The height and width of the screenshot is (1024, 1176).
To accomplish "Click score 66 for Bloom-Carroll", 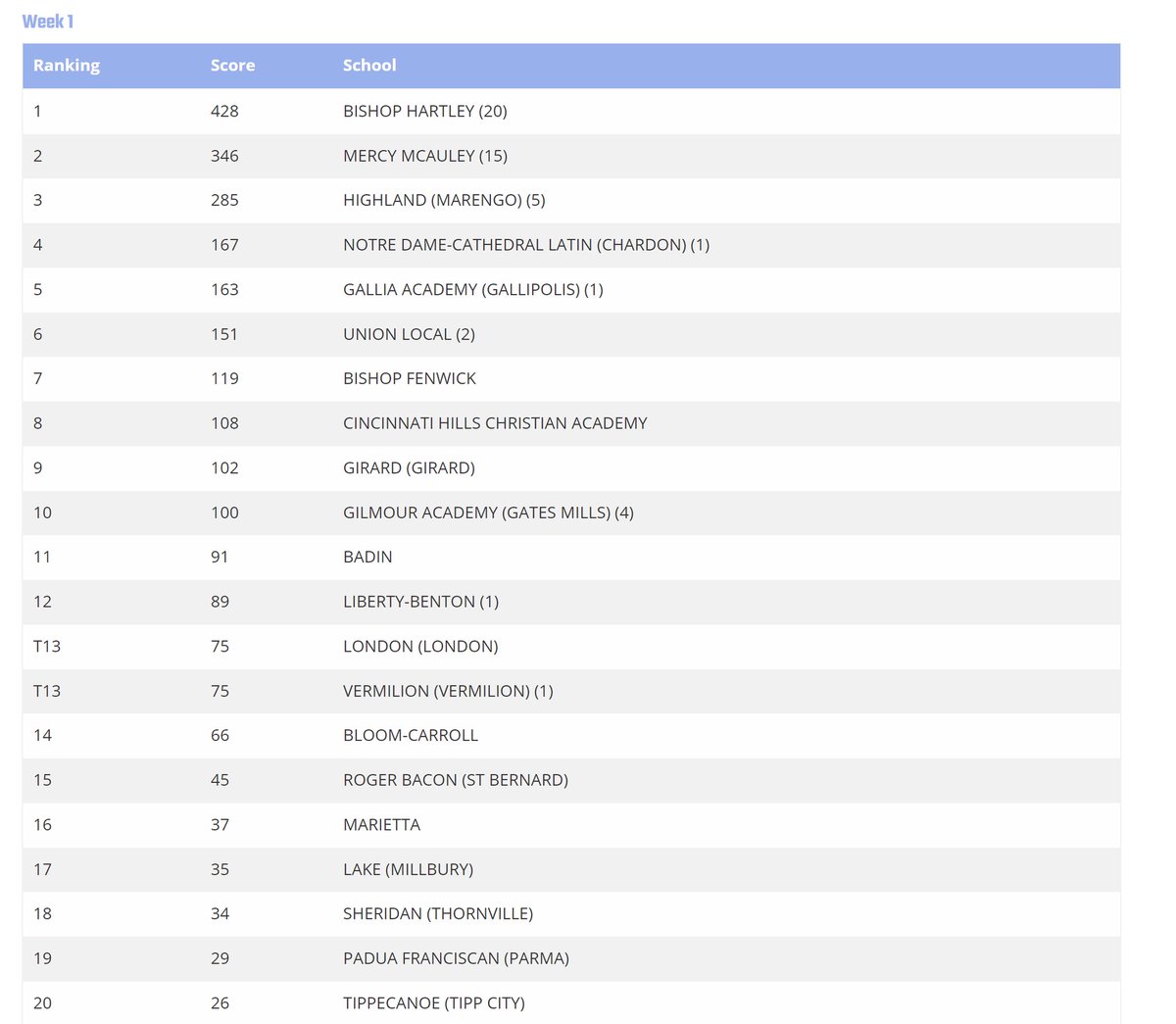I will point(220,735).
